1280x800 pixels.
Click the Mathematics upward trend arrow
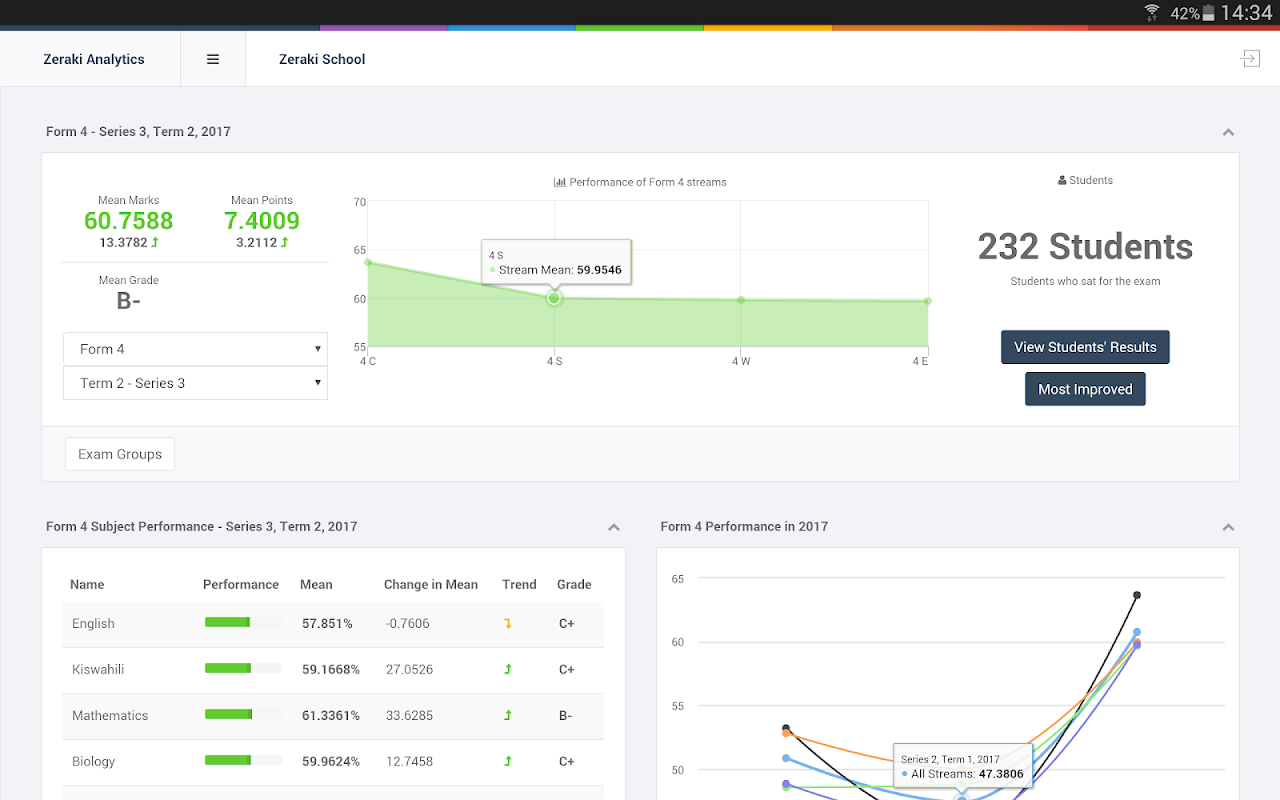[508, 715]
